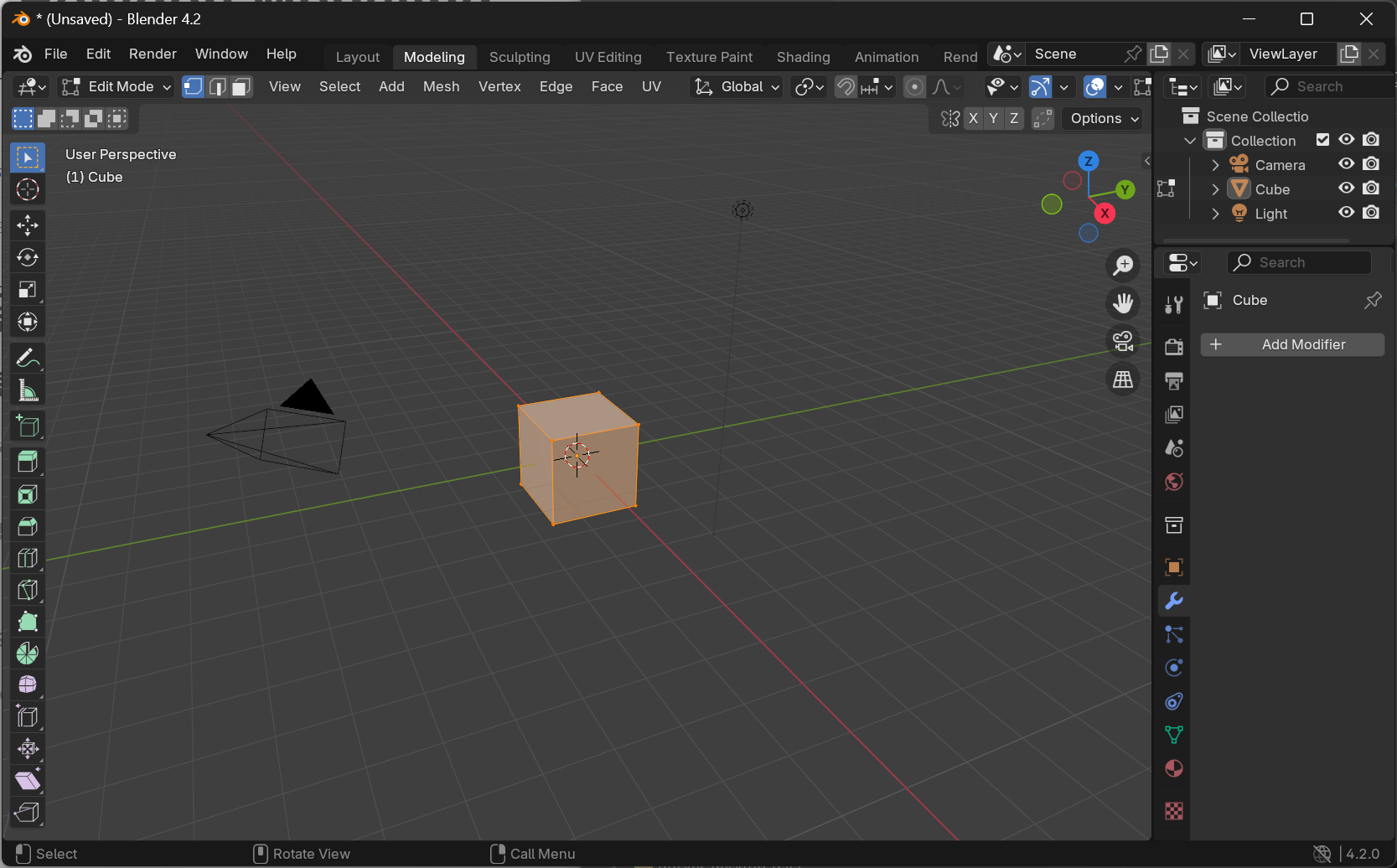Pick the Measure tool
1397x868 pixels.
tap(28, 390)
